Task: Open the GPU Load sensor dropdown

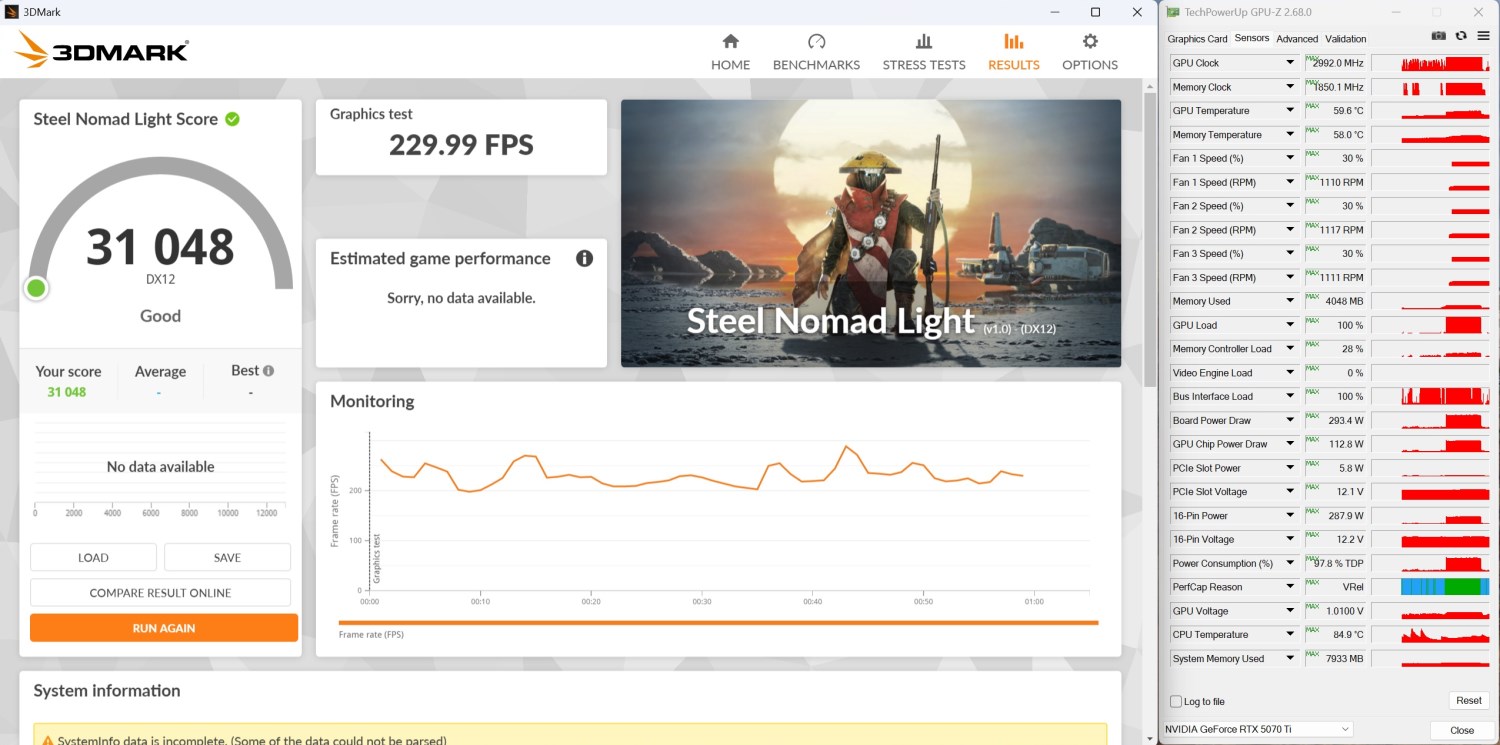Action: (1290, 325)
